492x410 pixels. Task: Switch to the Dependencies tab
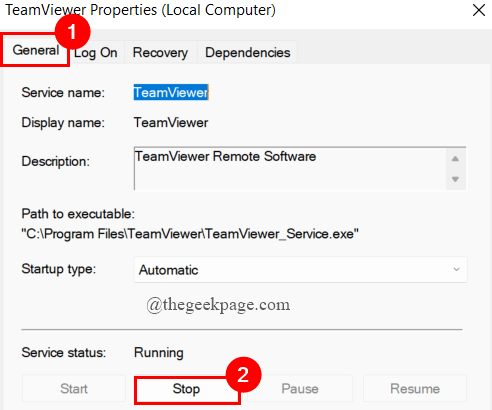click(x=247, y=52)
